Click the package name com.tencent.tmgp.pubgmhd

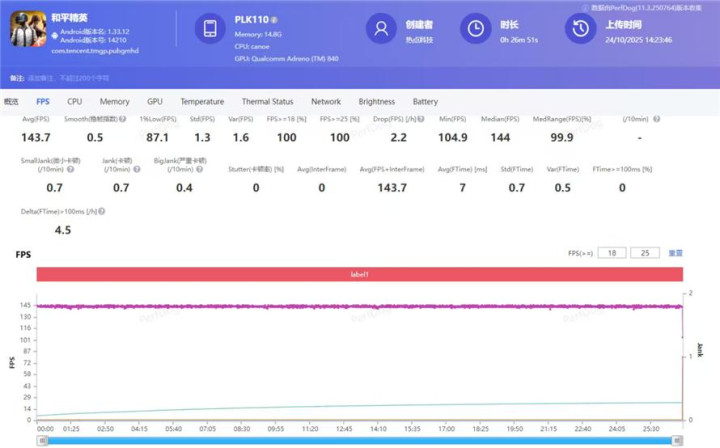coord(95,51)
